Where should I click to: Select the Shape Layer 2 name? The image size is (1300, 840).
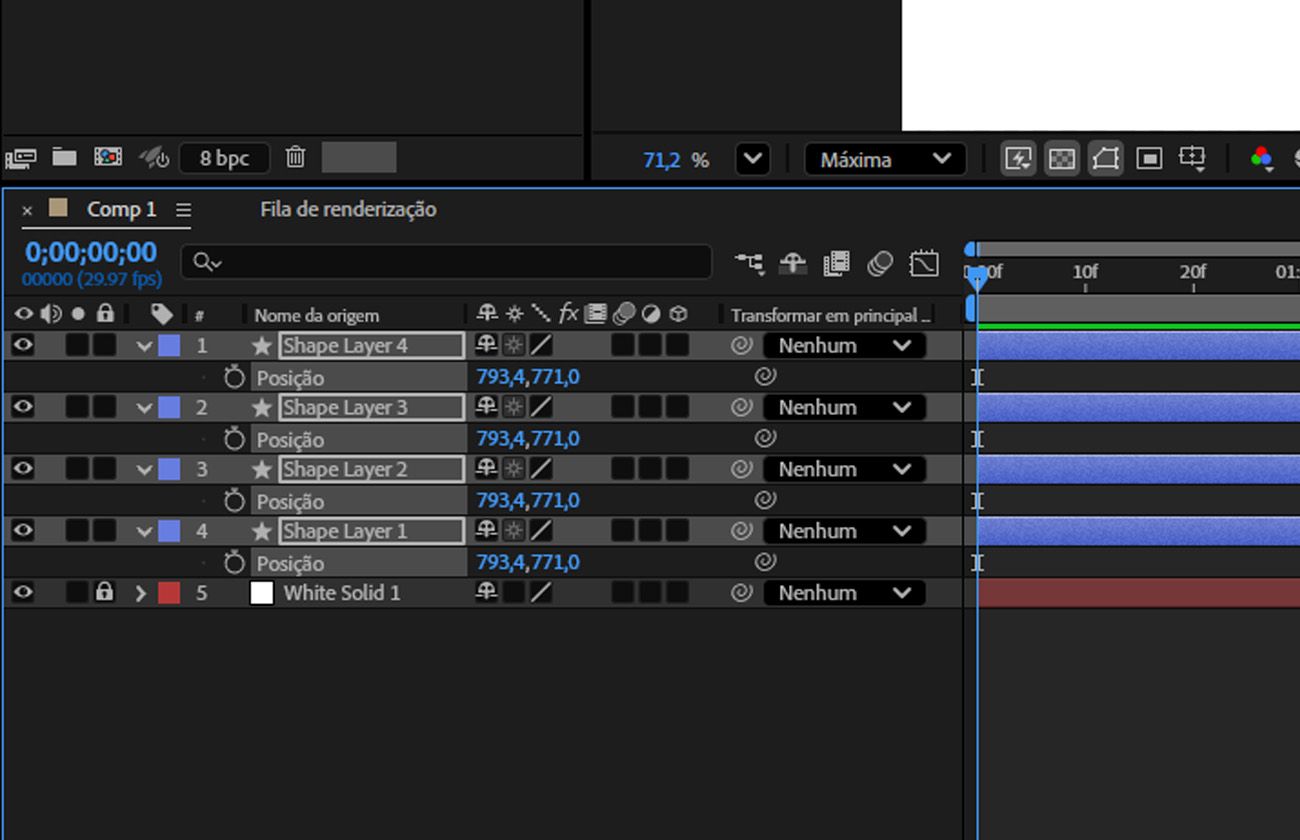click(371, 470)
